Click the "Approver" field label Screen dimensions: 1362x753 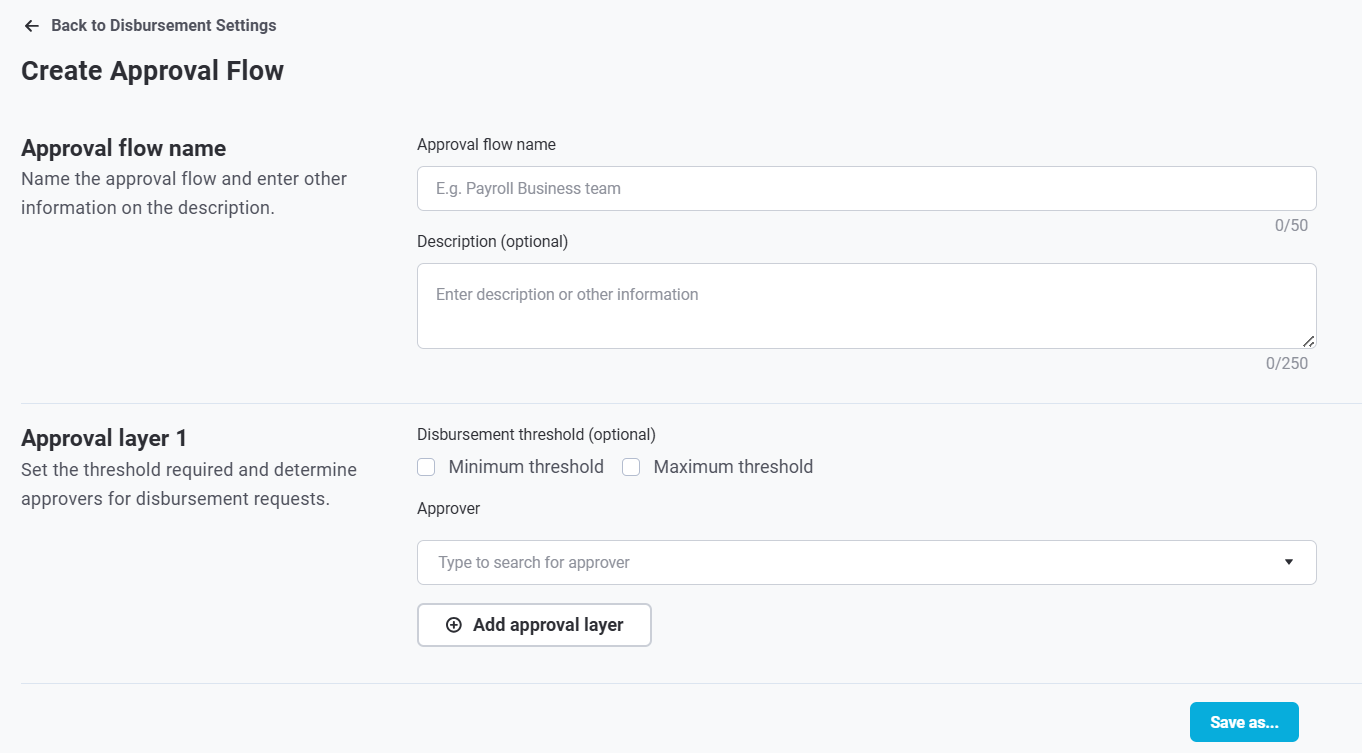point(448,508)
